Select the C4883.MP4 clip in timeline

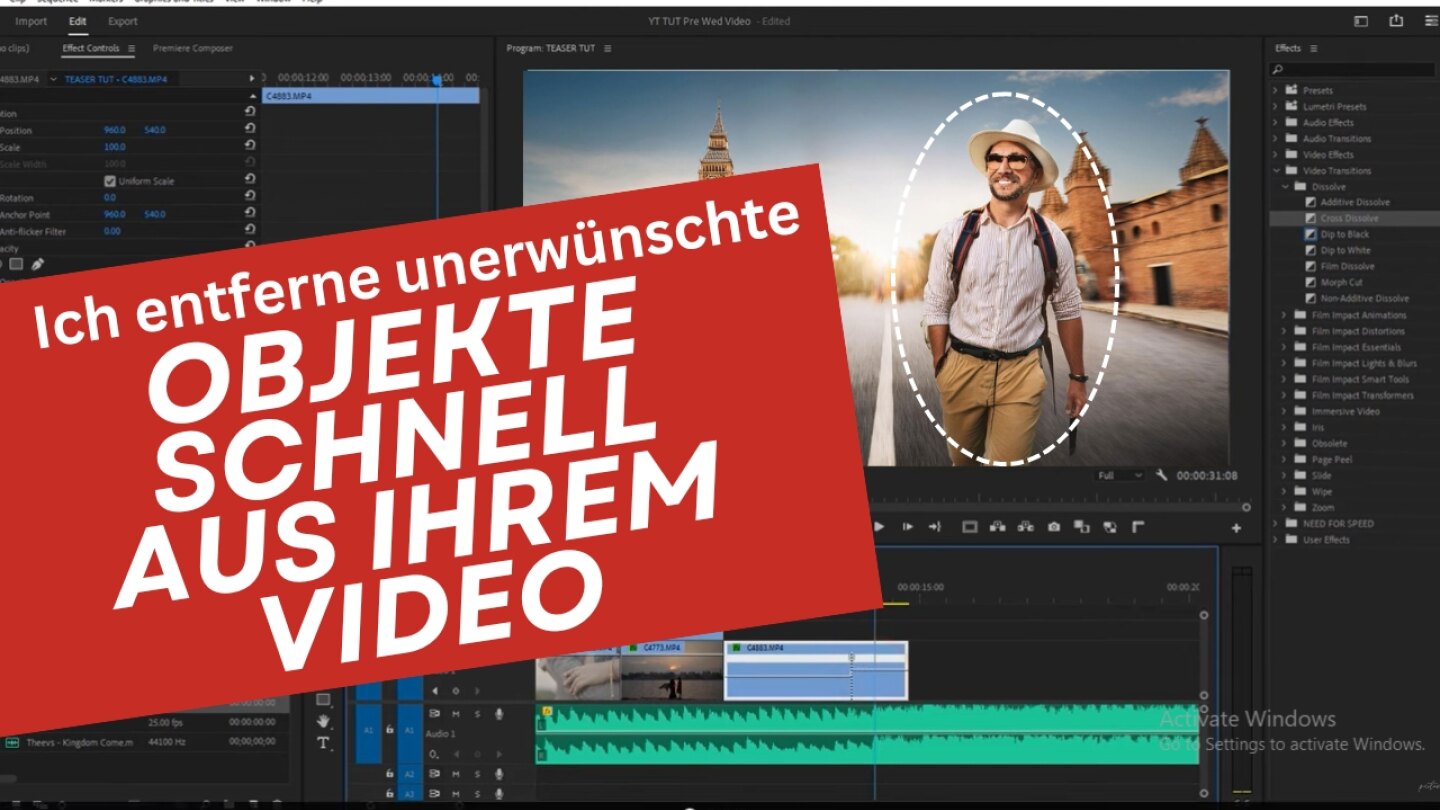[x=816, y=671]
